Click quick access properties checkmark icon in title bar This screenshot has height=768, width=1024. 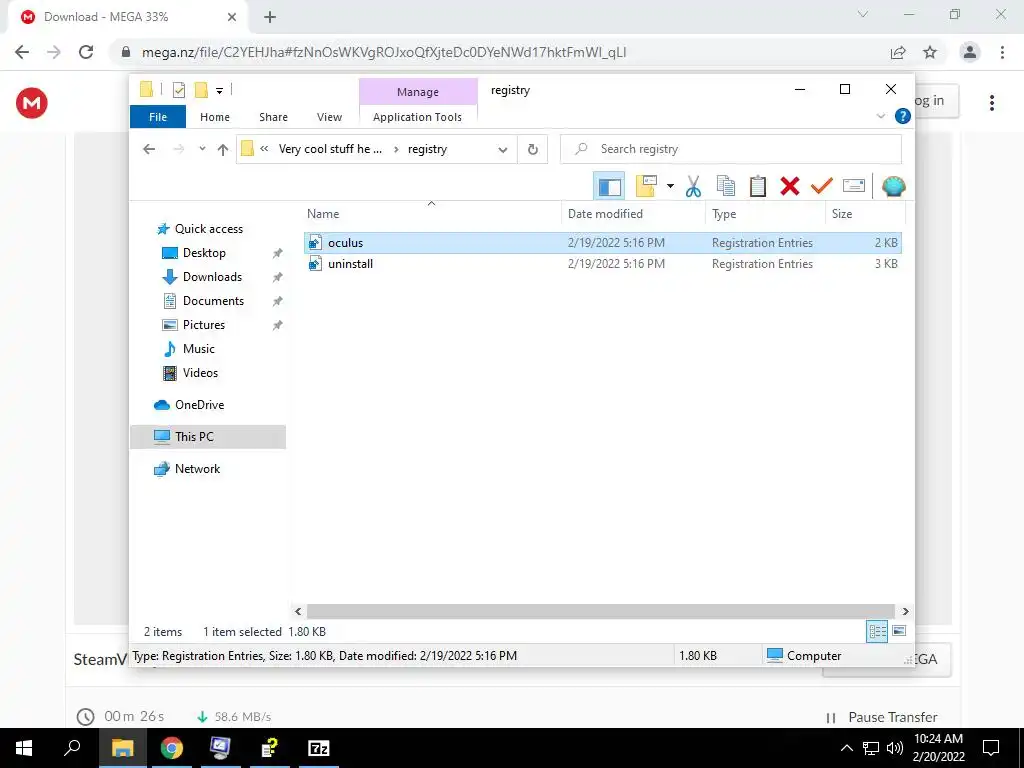[178, 90]
